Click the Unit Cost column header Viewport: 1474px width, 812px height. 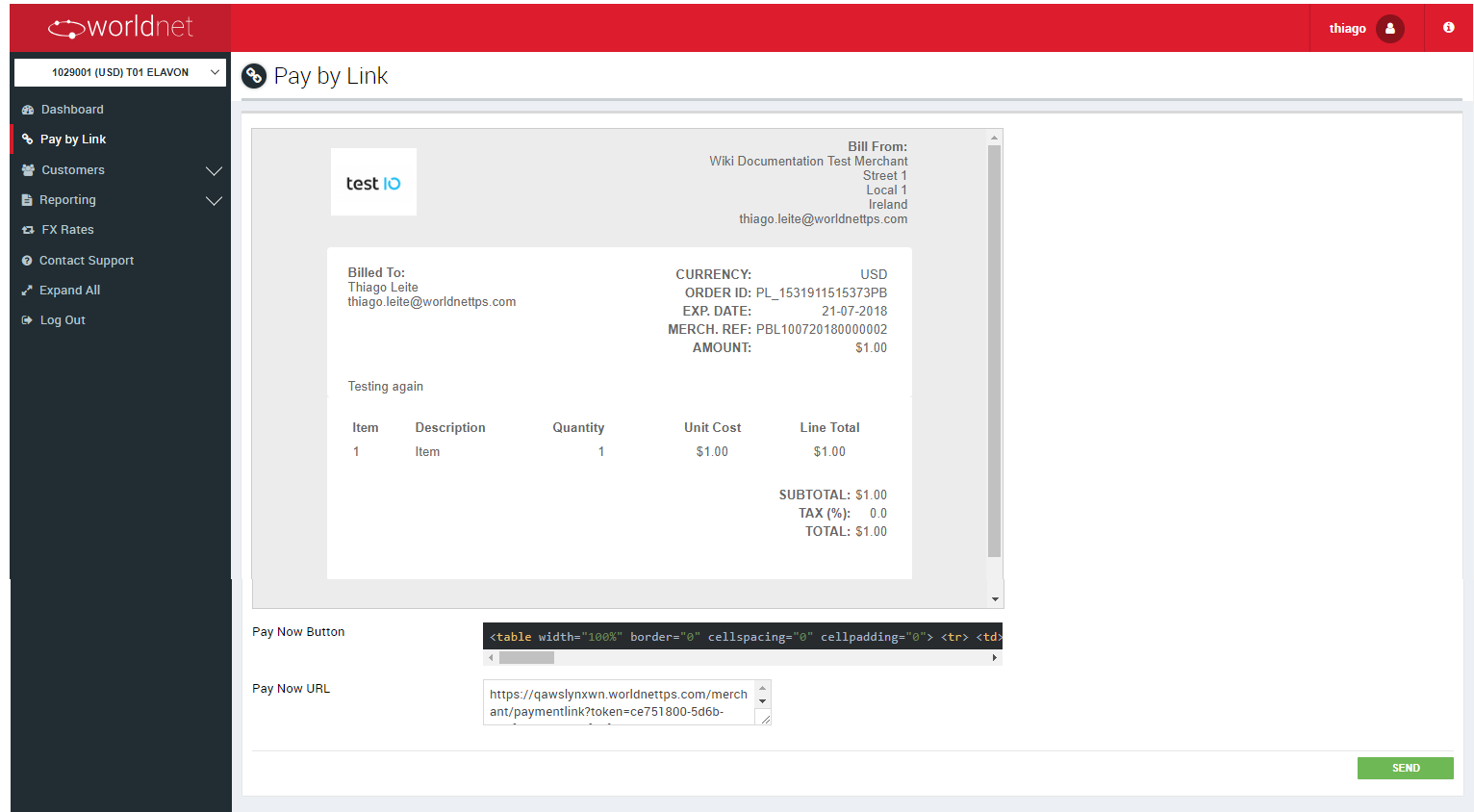click(713, 427)
